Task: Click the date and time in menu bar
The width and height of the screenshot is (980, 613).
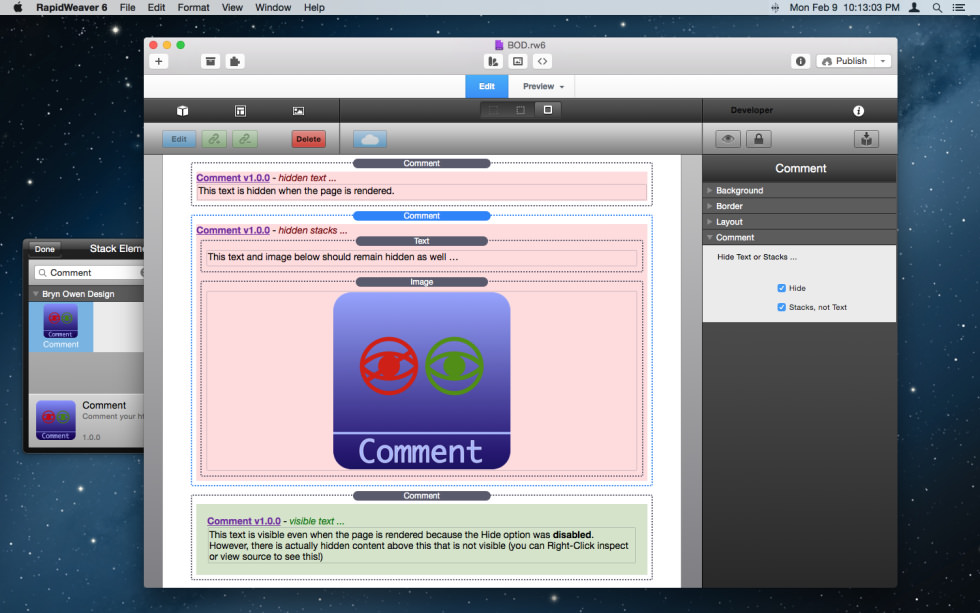Action: (x=844, y=7)
